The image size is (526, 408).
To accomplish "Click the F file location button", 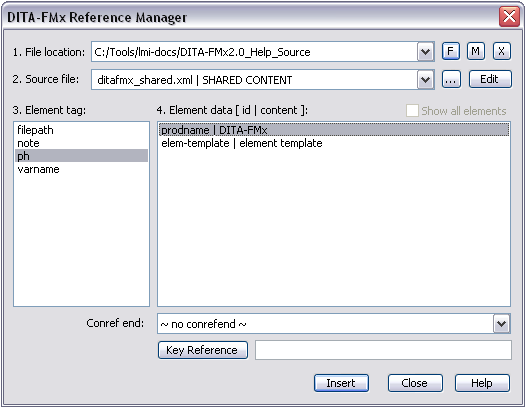I will (451, 52).
